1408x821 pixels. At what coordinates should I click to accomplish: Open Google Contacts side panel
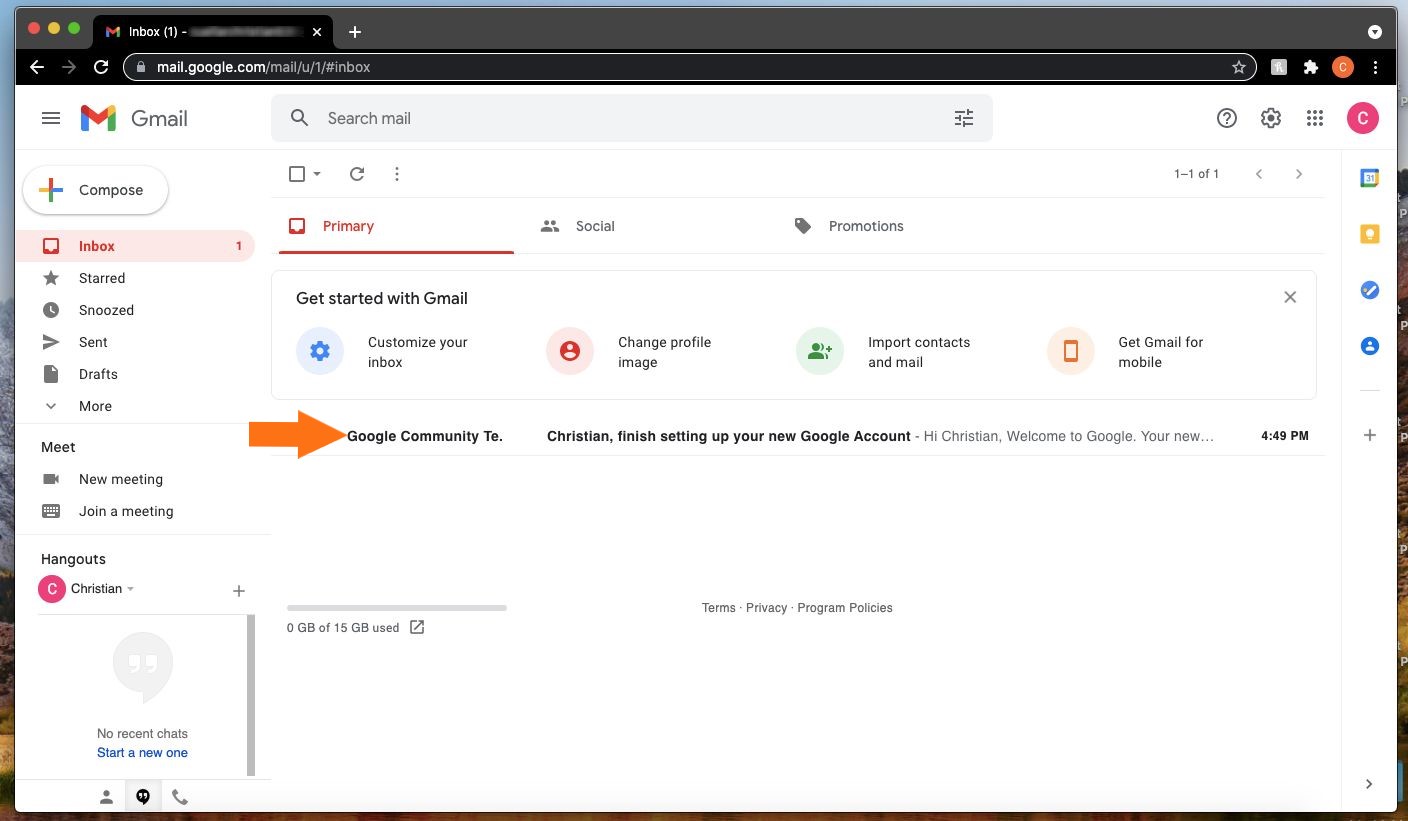point(1370,346)
